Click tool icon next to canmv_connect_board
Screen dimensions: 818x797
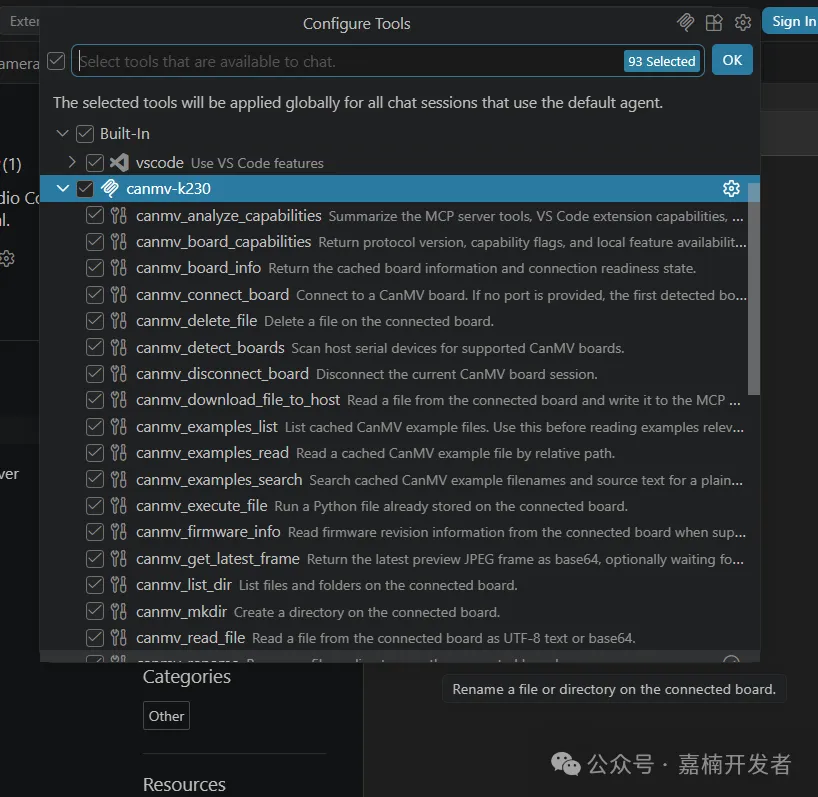[x=118, y=295]
